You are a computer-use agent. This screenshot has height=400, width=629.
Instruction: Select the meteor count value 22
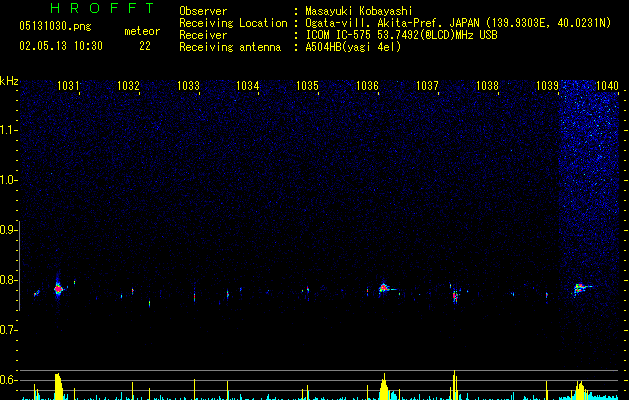coord(145,46)
